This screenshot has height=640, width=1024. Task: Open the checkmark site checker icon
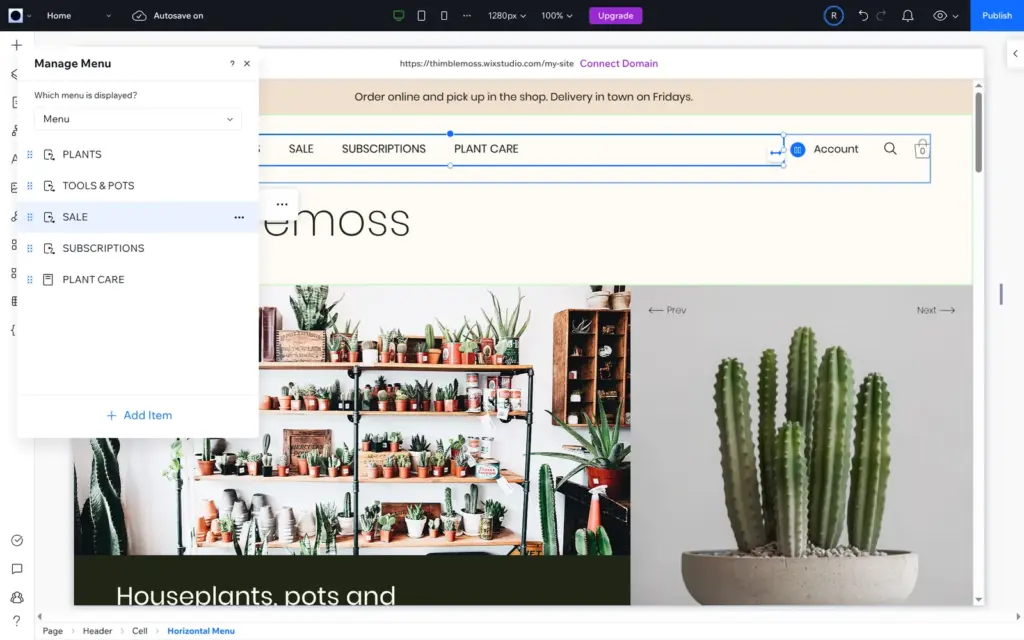click(x=17, y=541)
